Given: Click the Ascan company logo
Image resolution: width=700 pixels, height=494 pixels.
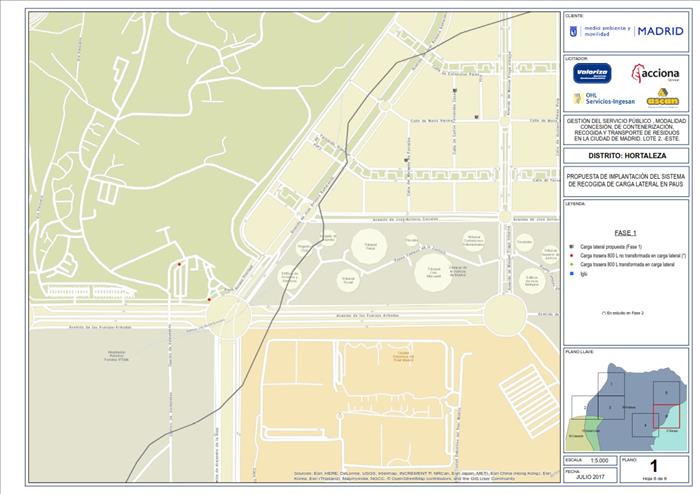Looking at the screenshot, I should pyautogui.click(x=662, y=98).
